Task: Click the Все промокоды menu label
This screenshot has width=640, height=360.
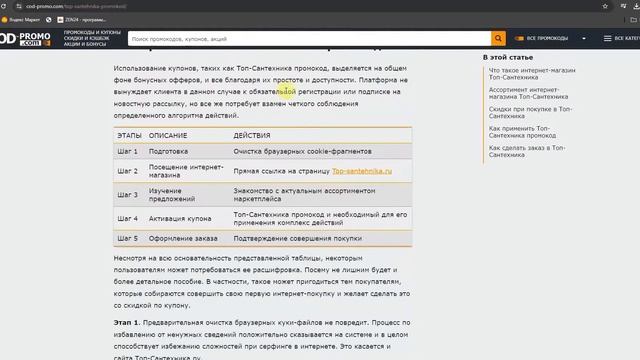Action: 547,38
